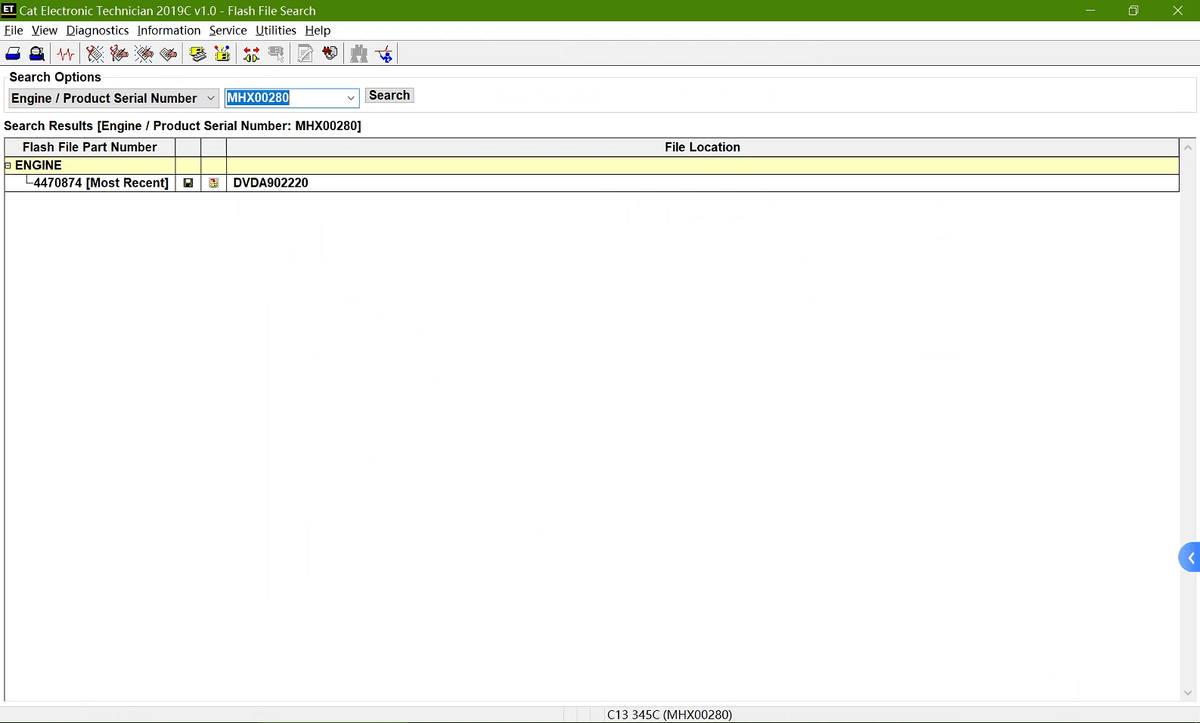1200x723 pixels.
Task: Click the Connect/Disconnect red arrows icon
Action: tap(251, 54)
